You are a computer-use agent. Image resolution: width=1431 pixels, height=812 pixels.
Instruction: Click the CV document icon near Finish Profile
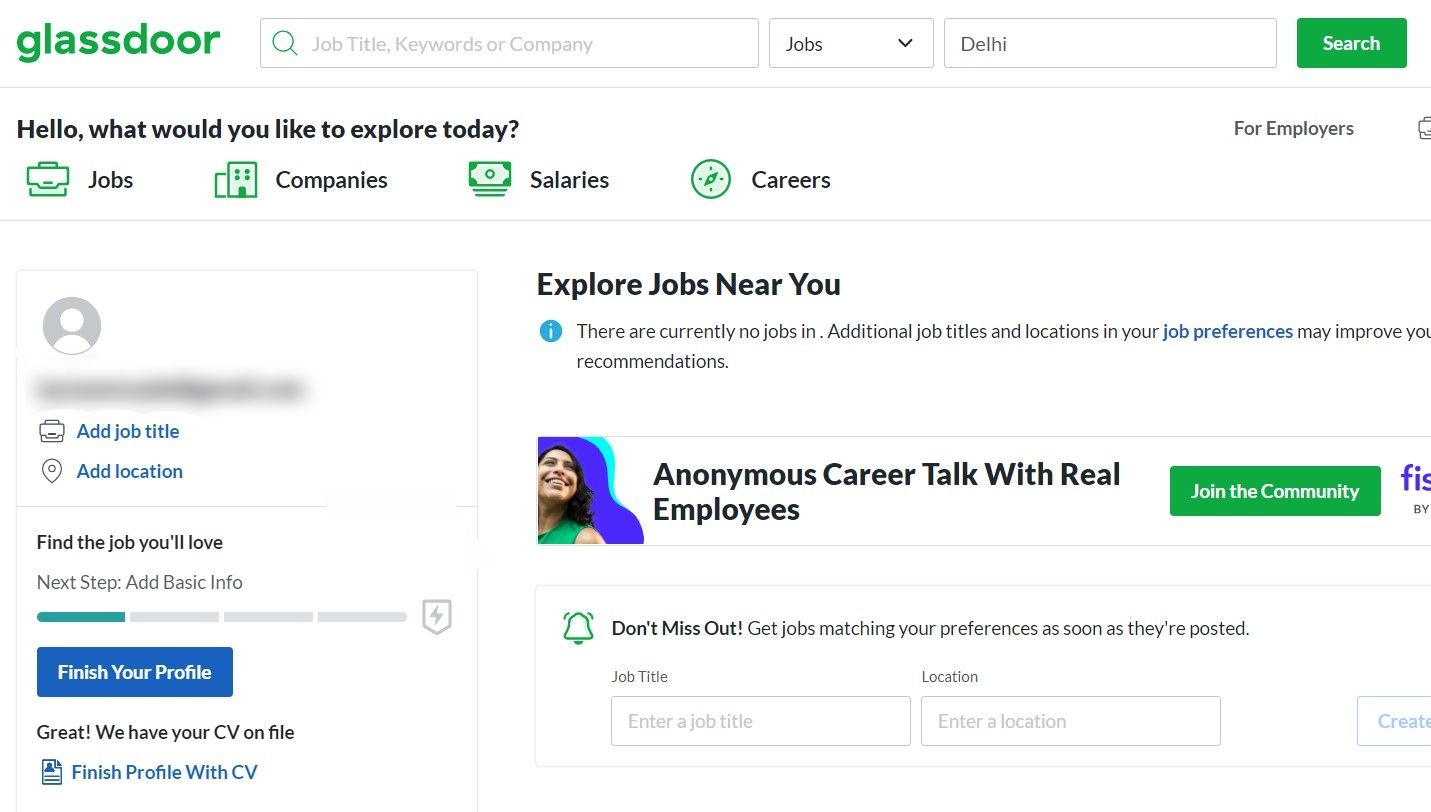(50, 771)
